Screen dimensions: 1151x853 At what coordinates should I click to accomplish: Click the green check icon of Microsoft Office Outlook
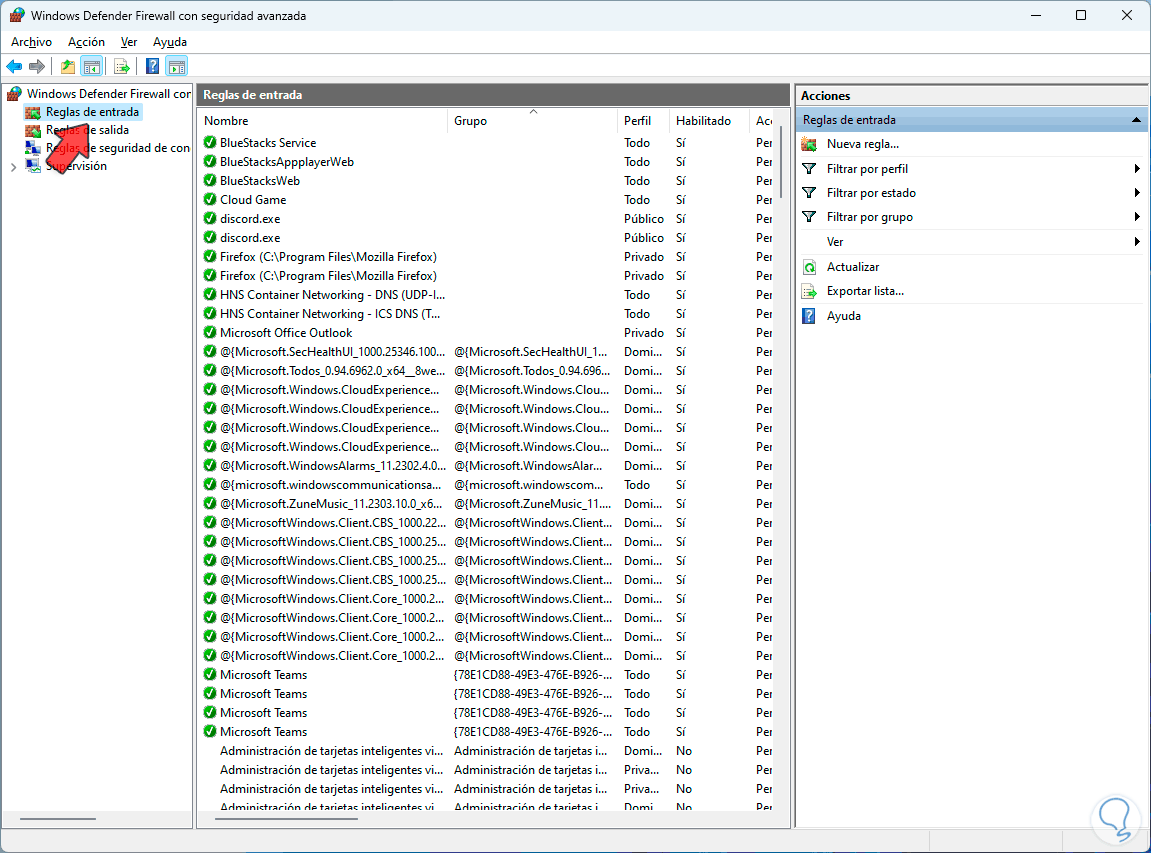210,333
